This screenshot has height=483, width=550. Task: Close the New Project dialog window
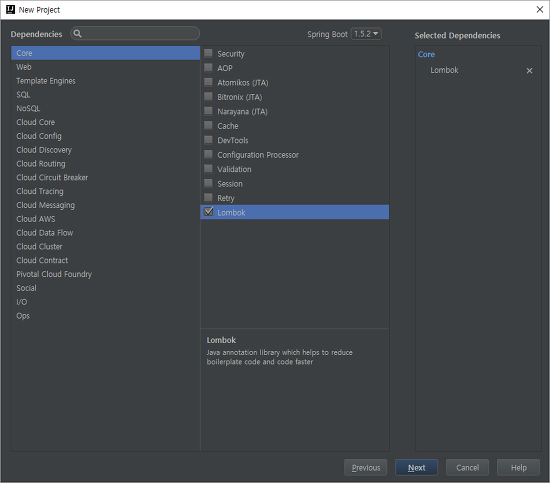(539, 9)
